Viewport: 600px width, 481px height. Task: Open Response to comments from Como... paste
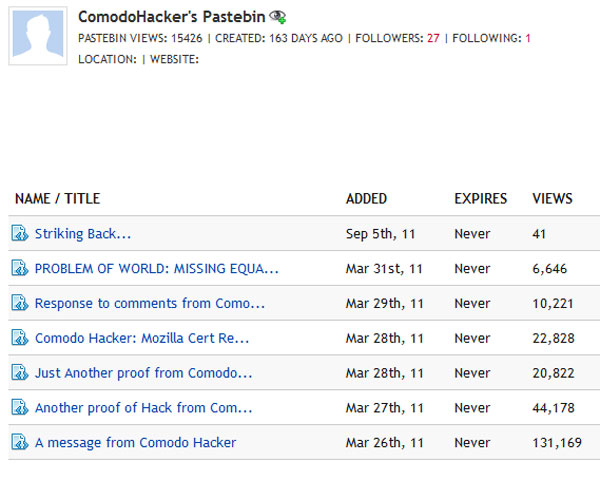point(150,303)
